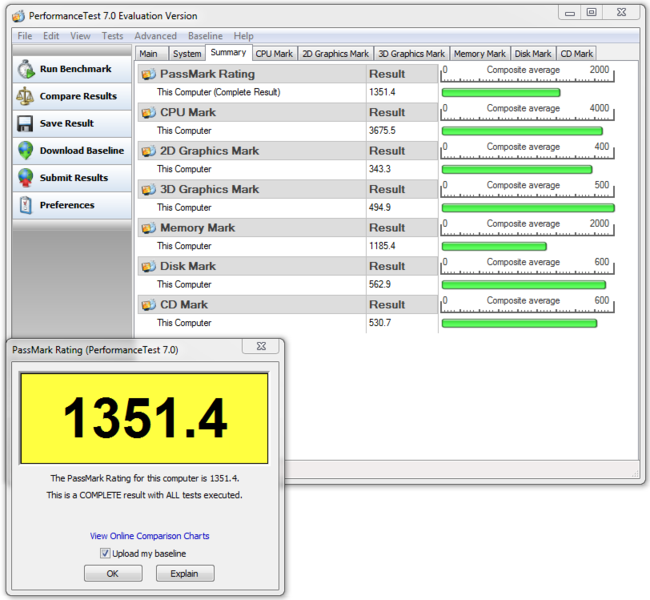The height and width of the screenshot is (600, 650).
Task: Click the Compare Results button
Action: tap(72, 96)
